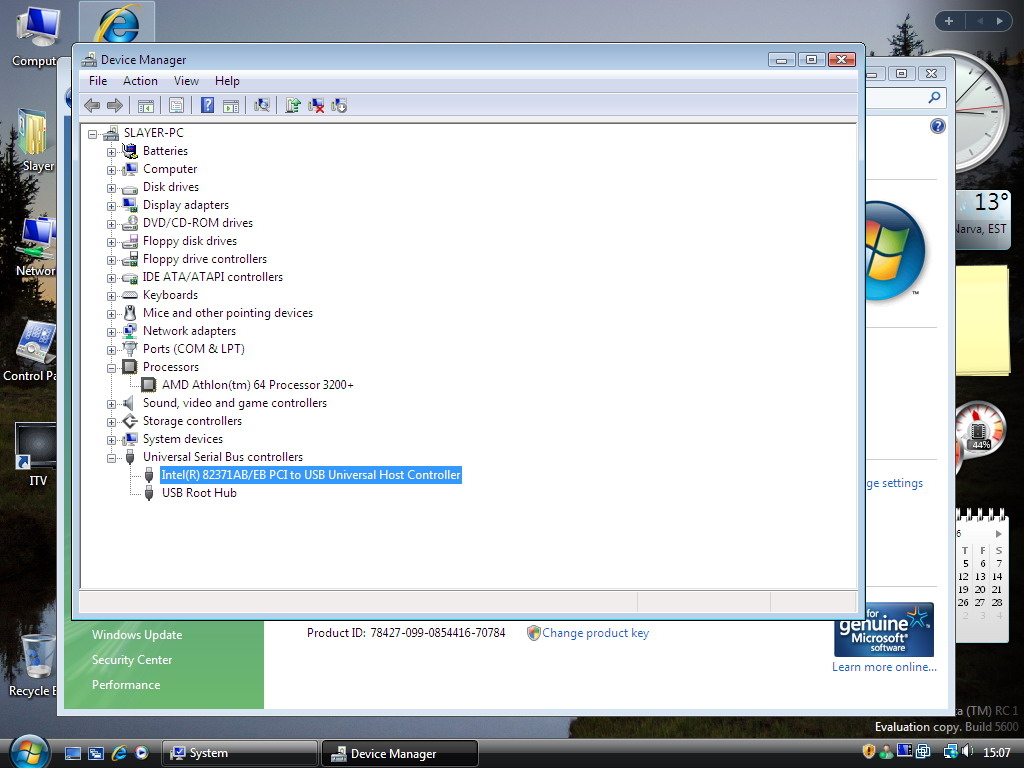Click the security shield tray icon

869,752
